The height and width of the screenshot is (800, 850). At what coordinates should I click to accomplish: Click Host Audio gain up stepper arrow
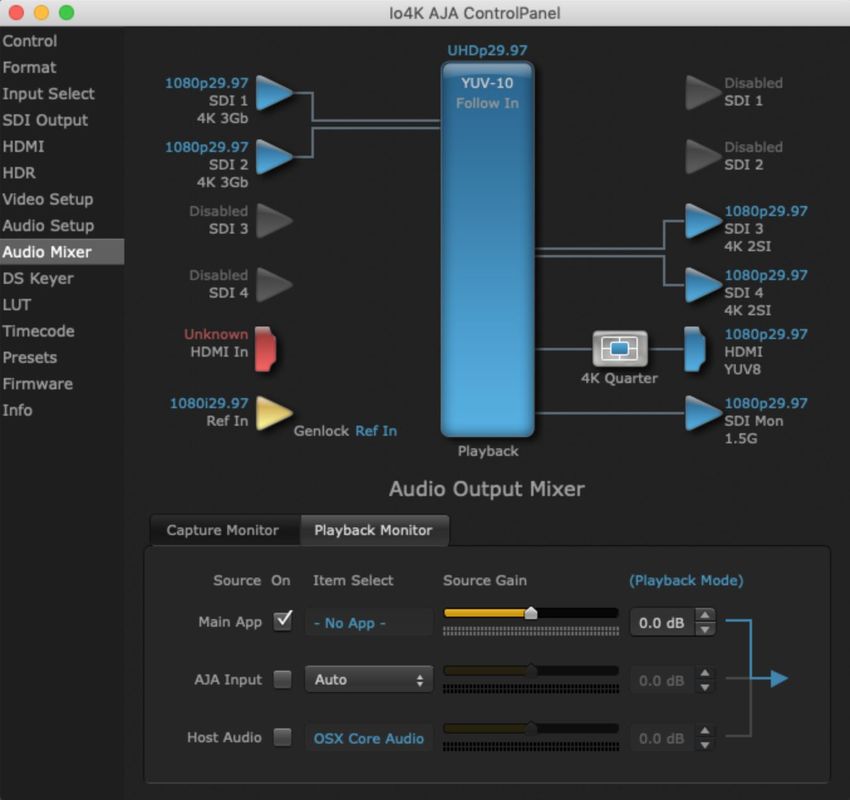point(705,731)
